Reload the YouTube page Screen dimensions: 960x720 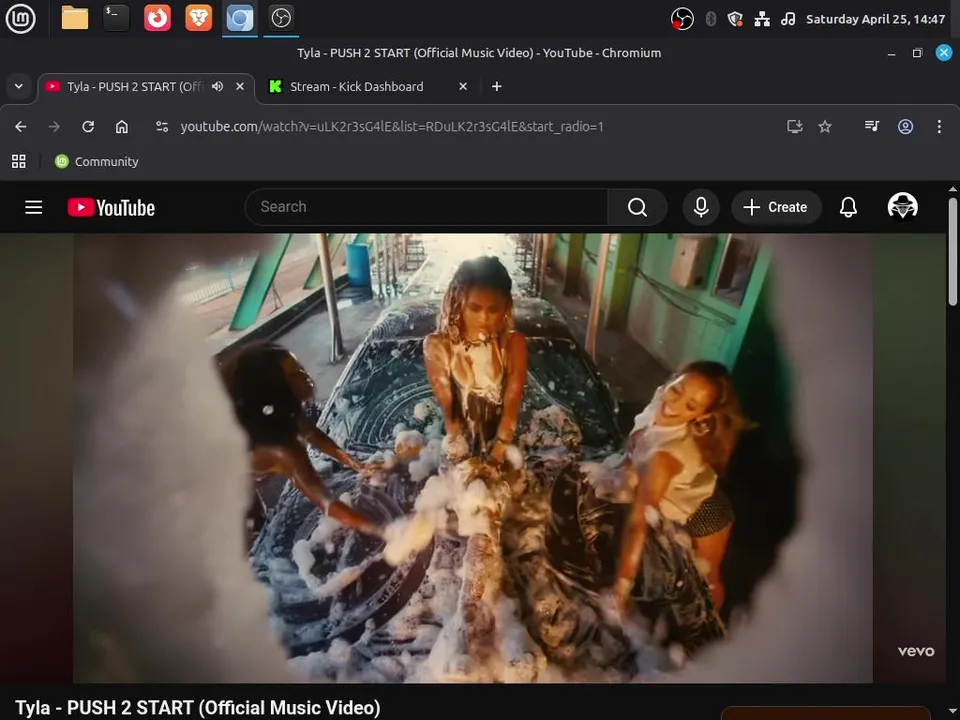88,127
